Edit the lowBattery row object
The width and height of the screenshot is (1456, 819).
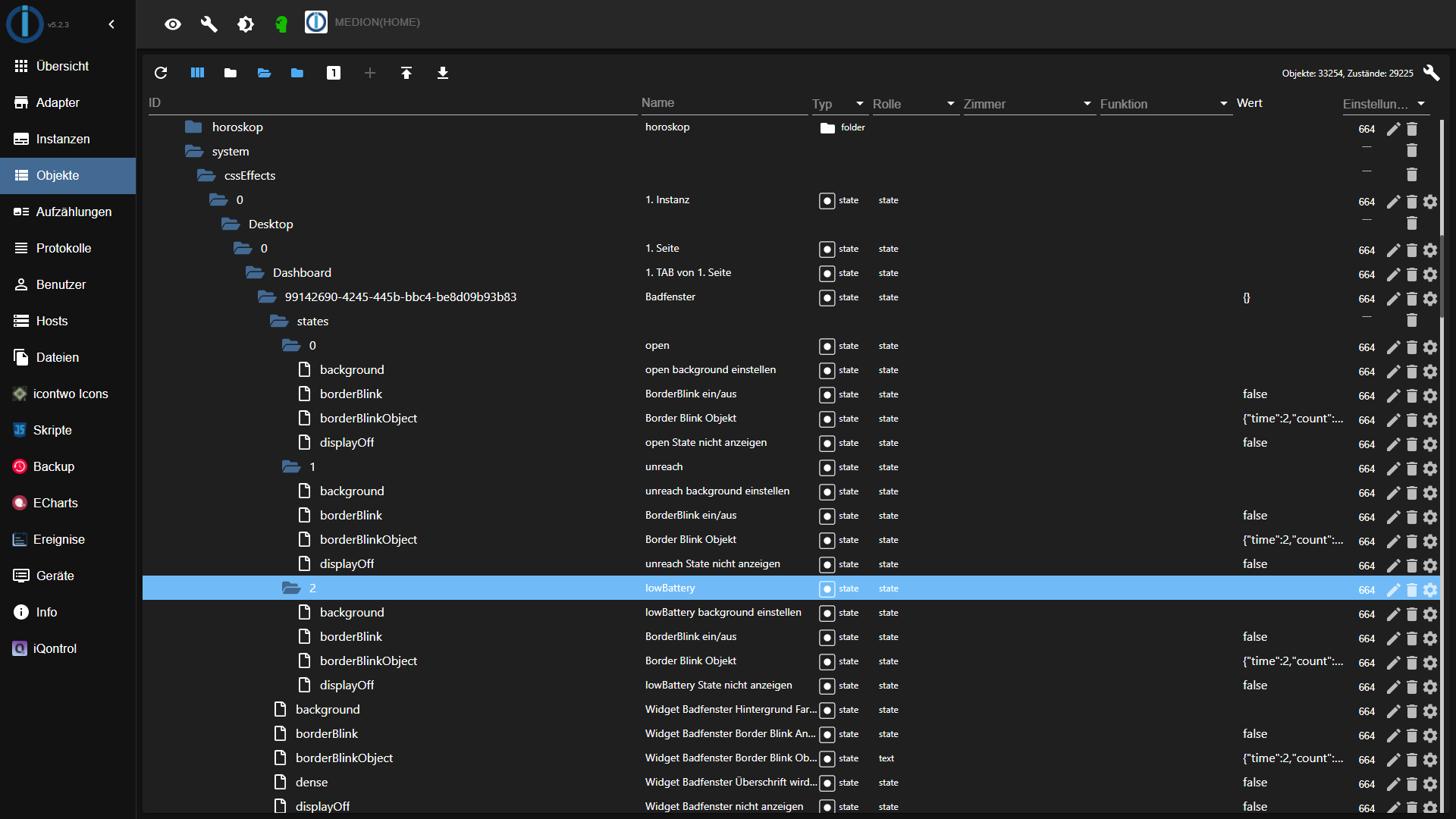pyautogui.click(x=1393, y=590)
